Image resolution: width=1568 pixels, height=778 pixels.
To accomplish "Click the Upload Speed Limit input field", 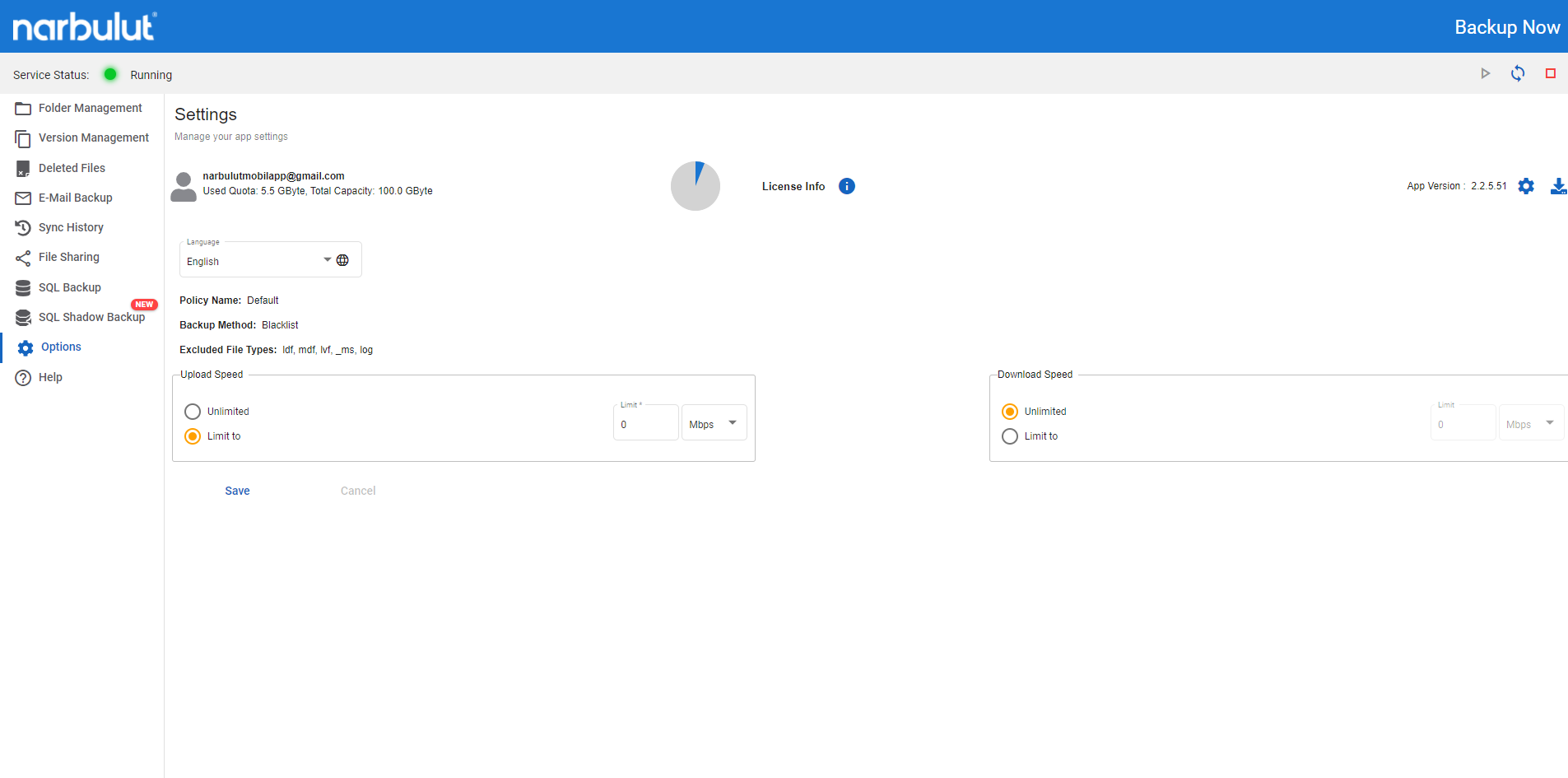I will [646, 422].
